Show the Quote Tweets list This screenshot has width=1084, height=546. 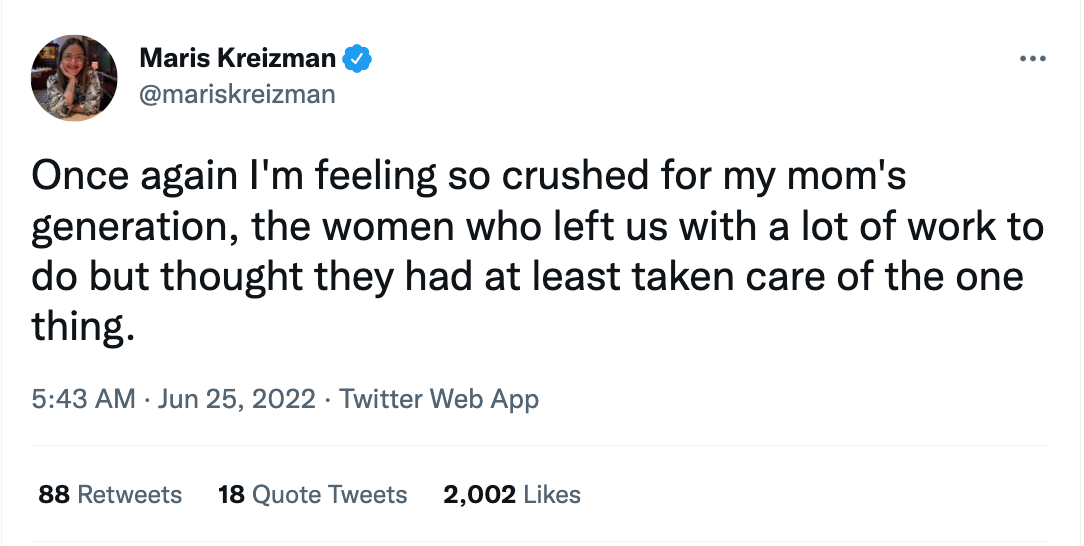tap(329, 494)
